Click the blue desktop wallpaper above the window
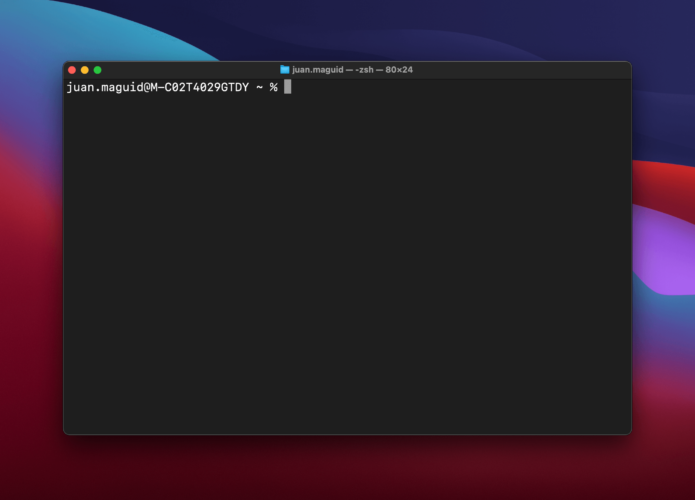Screen dimensions: 695x500 [350, 30]
